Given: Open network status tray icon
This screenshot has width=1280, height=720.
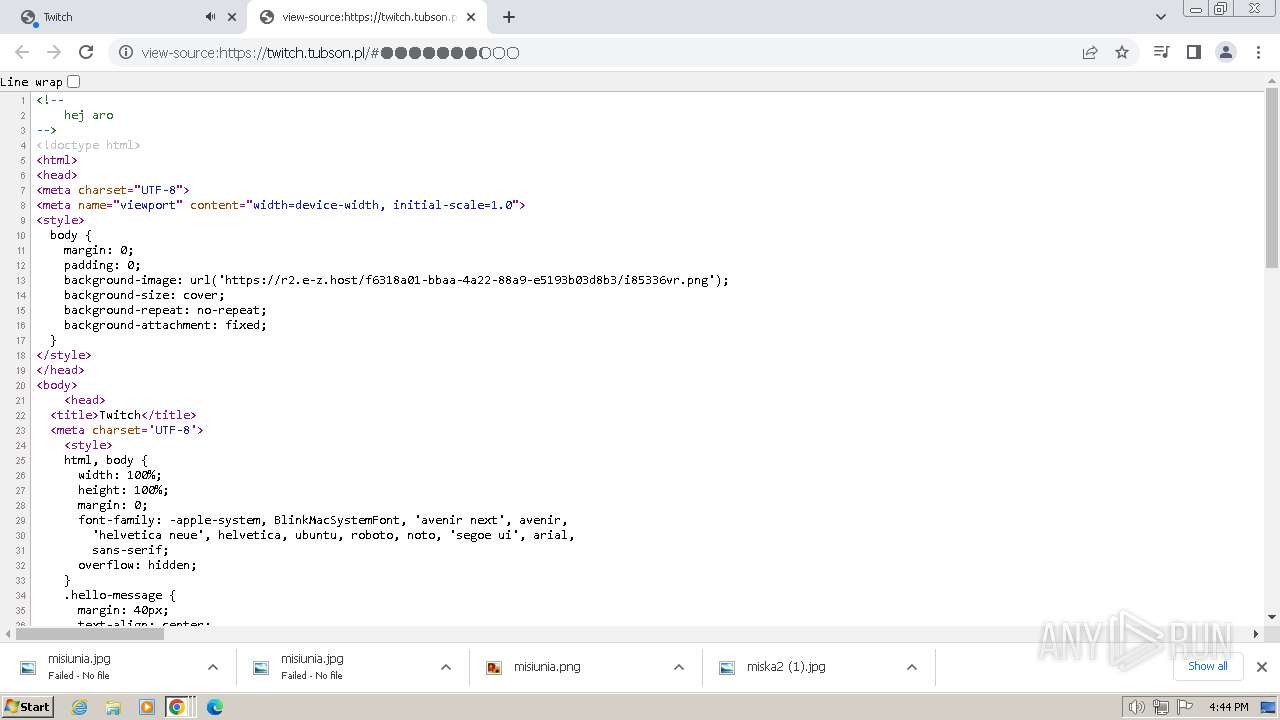Looking at the screenshot, I should coord(1161,707).
